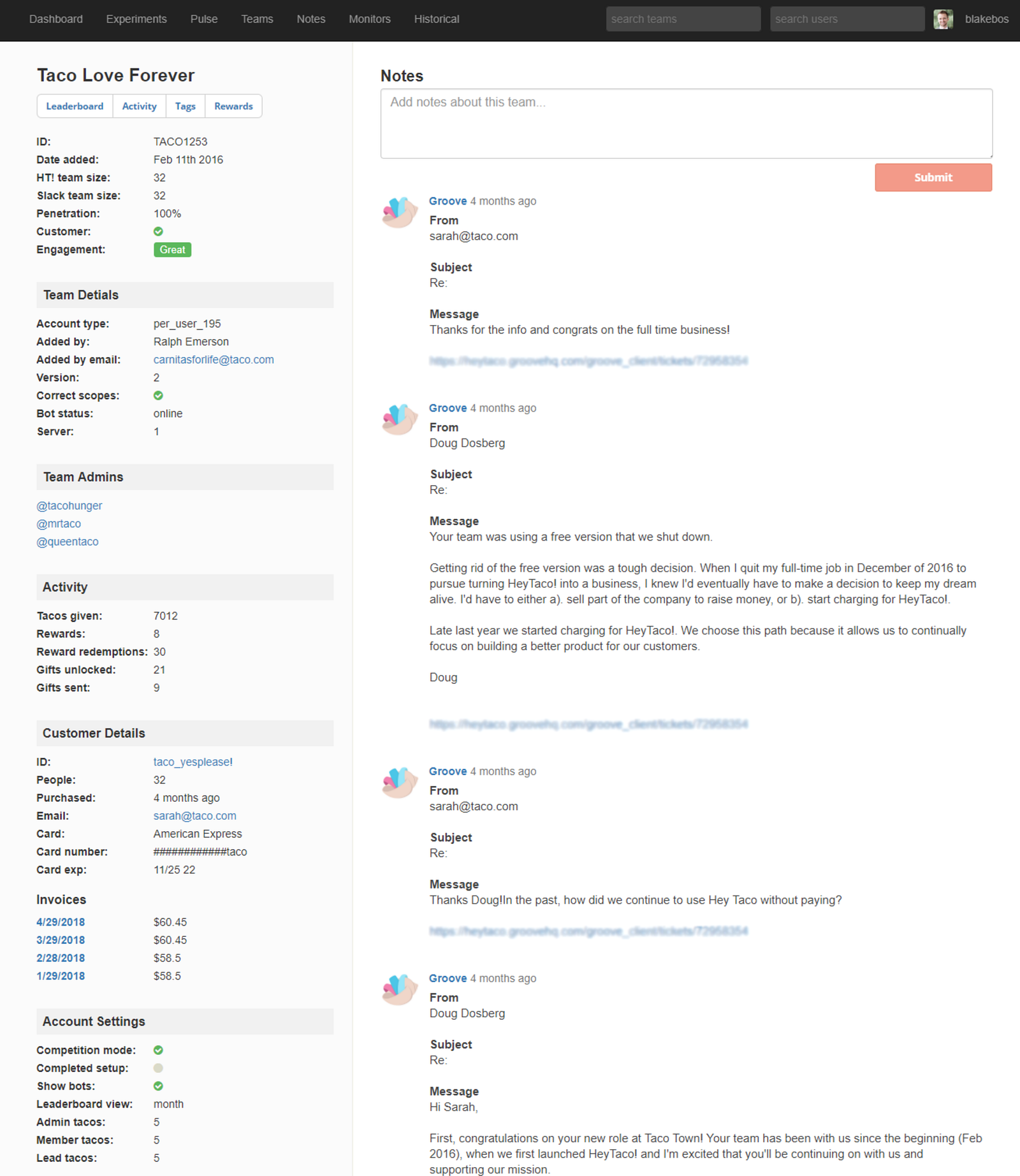Click the Card exp value 11/25 22
The height and width of the screenshot is (1176, 1020).
[175, 869]
